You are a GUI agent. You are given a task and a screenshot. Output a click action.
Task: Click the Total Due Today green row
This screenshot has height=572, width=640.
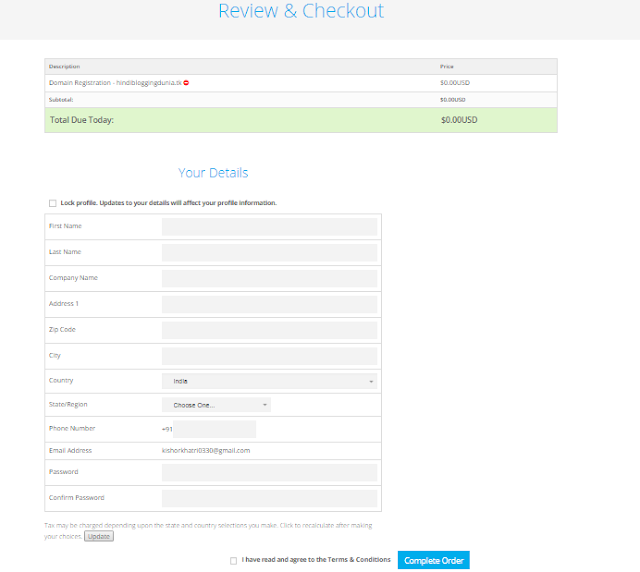pos(300,120)
